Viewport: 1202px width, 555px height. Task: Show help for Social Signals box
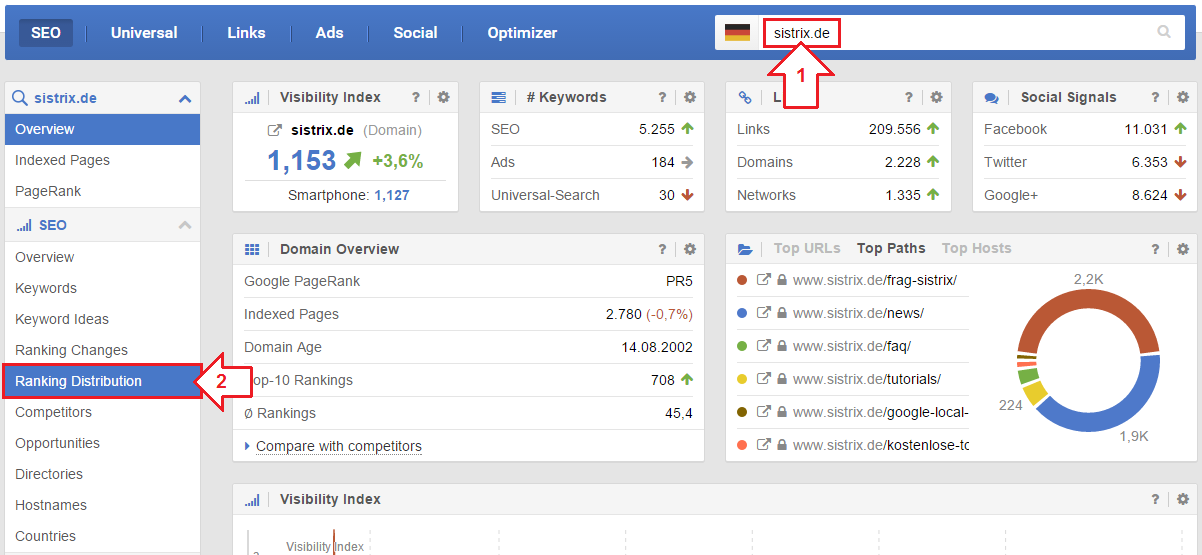coord(1155,97)
